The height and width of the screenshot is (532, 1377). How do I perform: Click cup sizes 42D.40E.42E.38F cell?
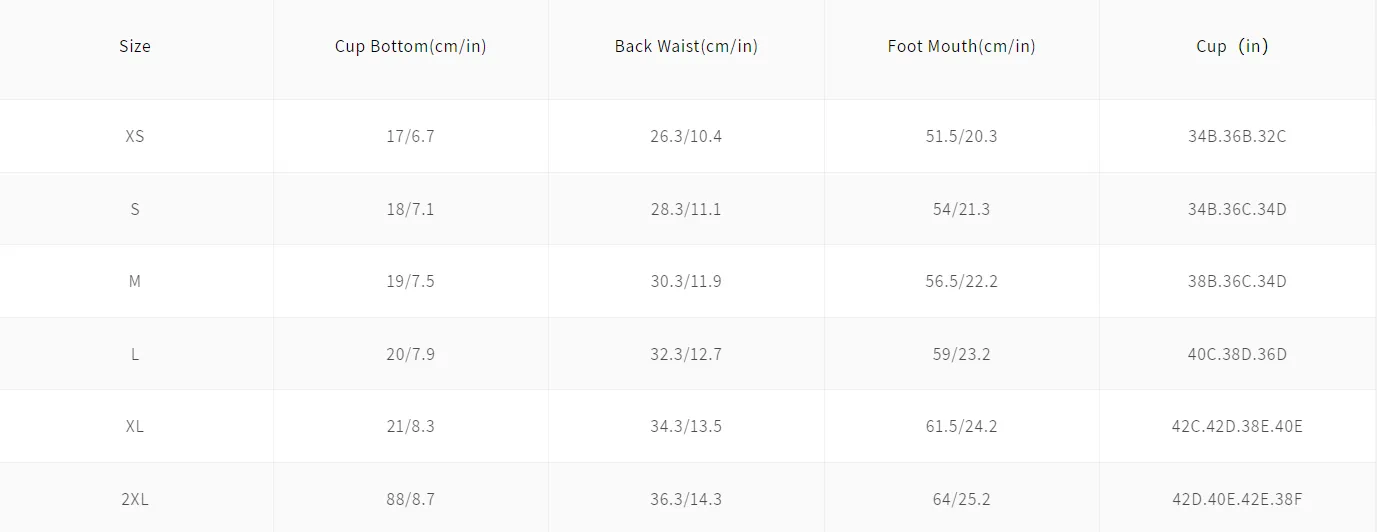1237,498
